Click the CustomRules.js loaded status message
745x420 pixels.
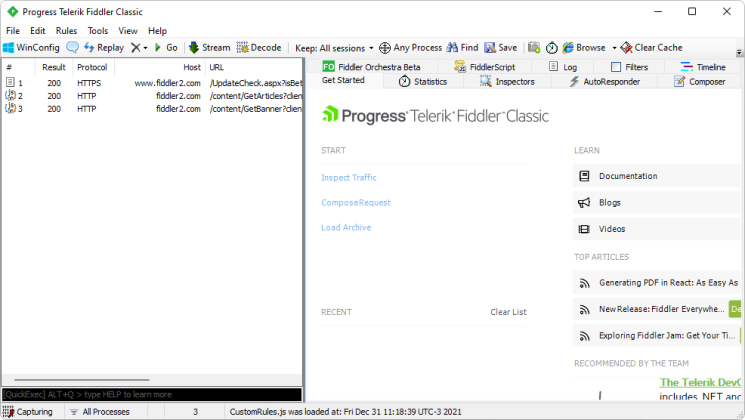coord(345,412)
